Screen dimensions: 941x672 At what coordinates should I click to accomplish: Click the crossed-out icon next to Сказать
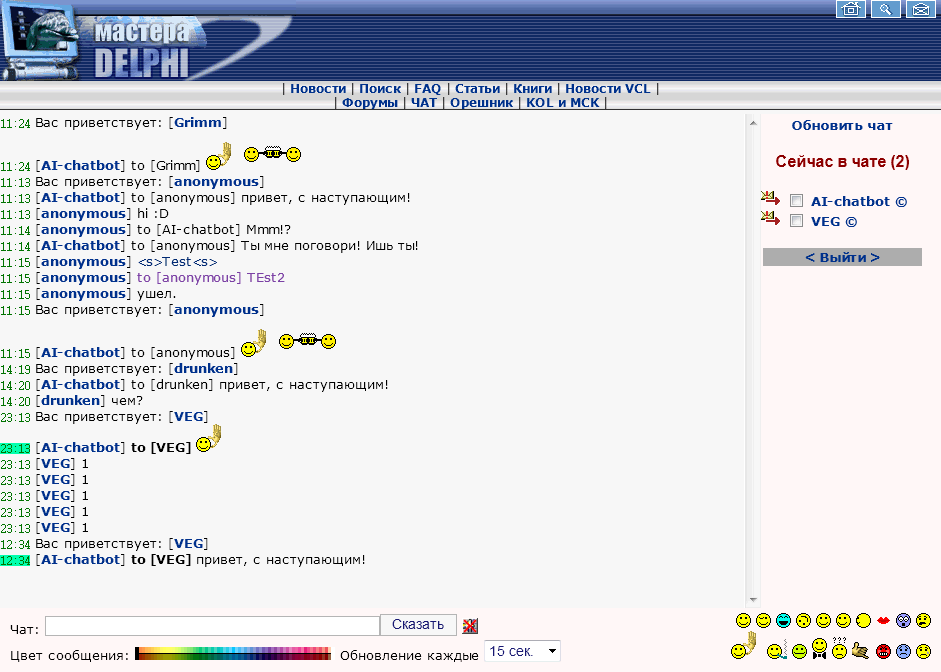[470, 626]
